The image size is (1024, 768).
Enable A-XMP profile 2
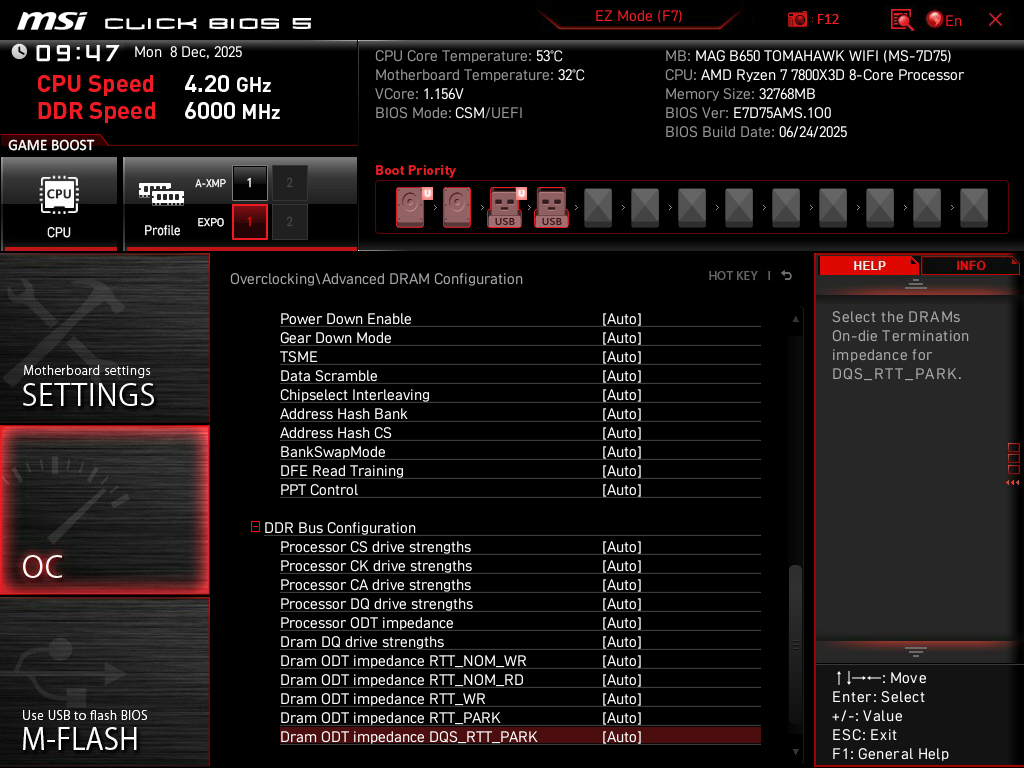pyautogui.click(x=289, y=183)
